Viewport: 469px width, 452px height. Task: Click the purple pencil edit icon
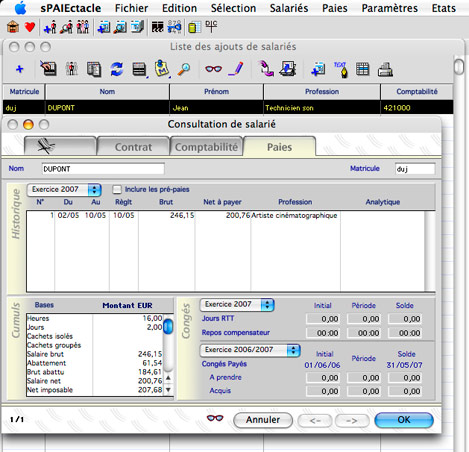[x=236, y=69]
